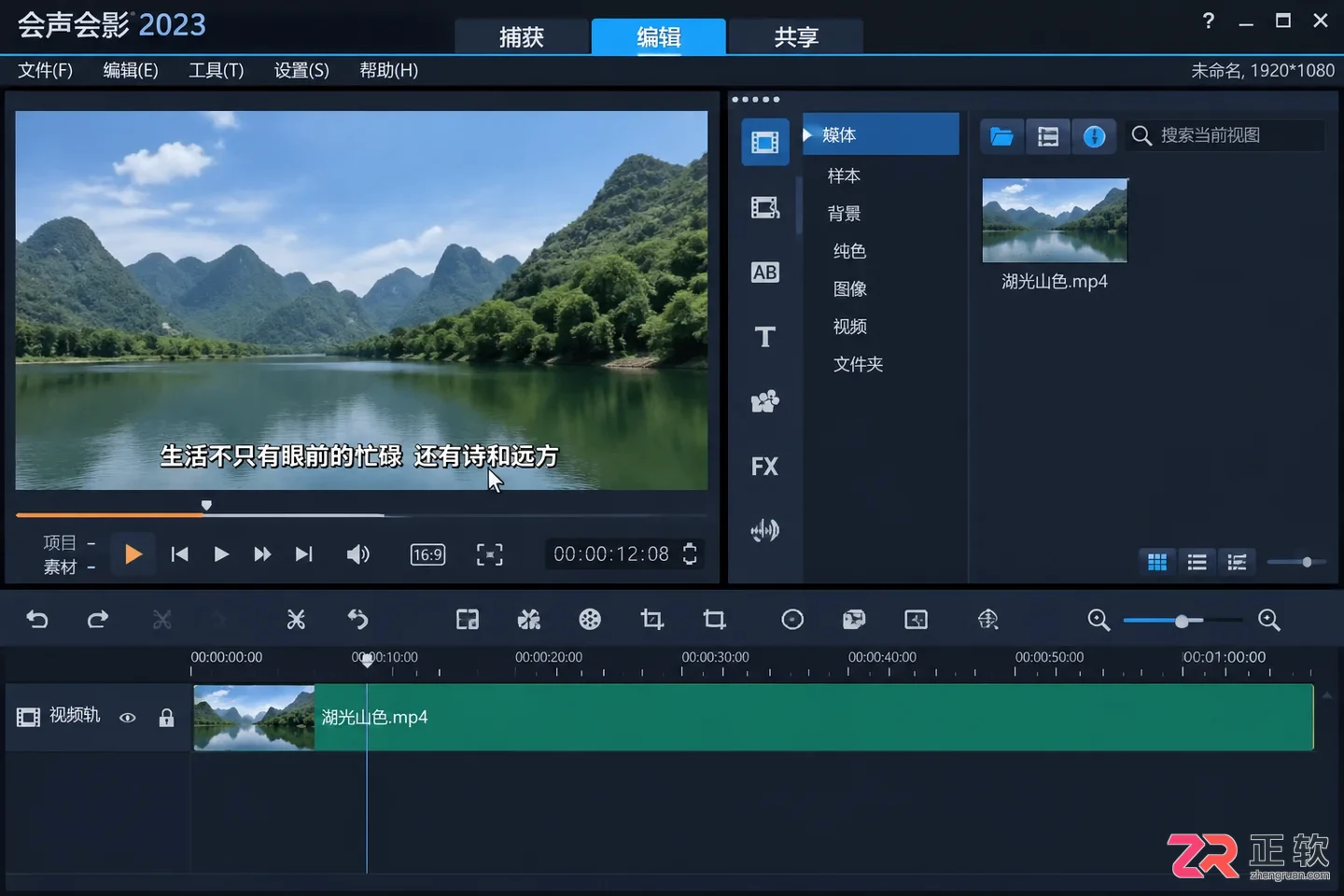The image size is (1344, 896).
Task: Select 背景 in the library tree
Action: 844,214
